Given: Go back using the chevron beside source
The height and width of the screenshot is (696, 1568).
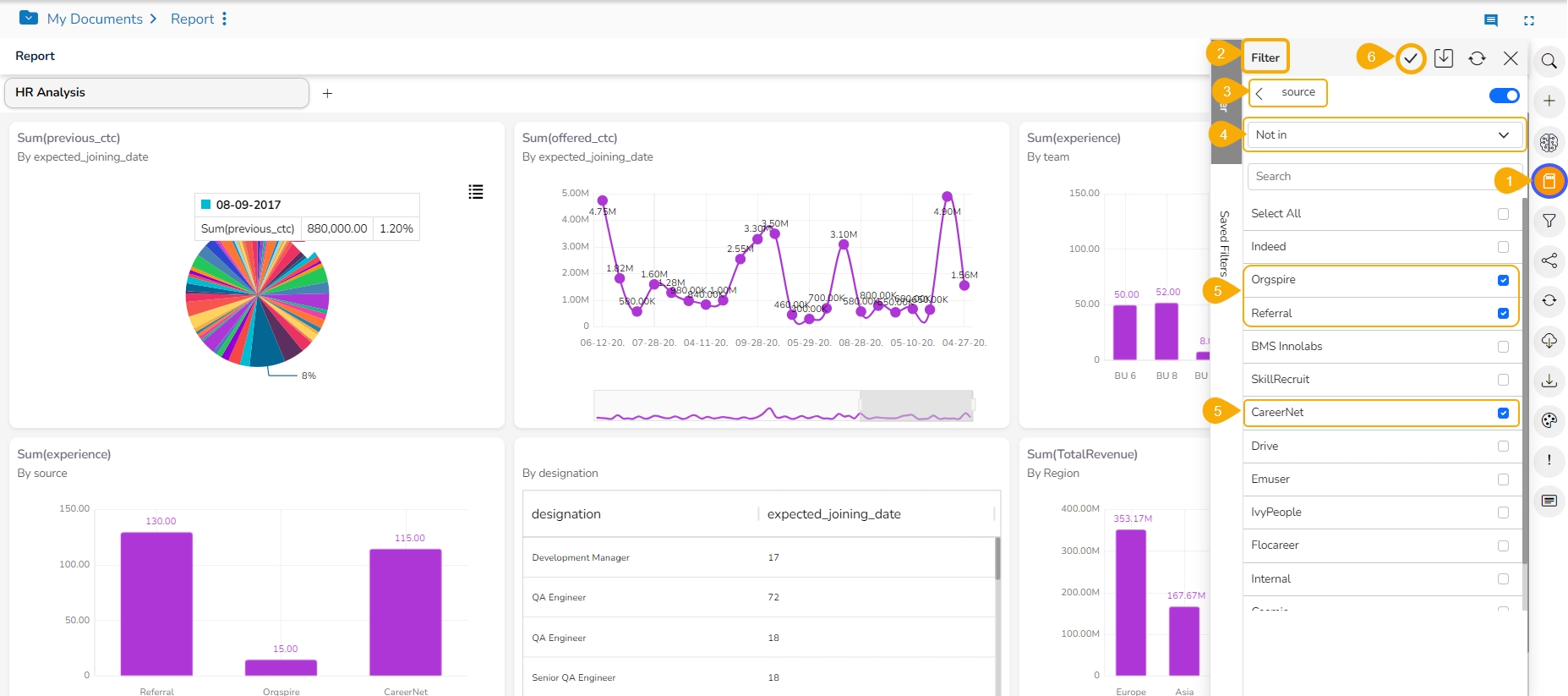Looking at the screenshot, I should 1259,93.
